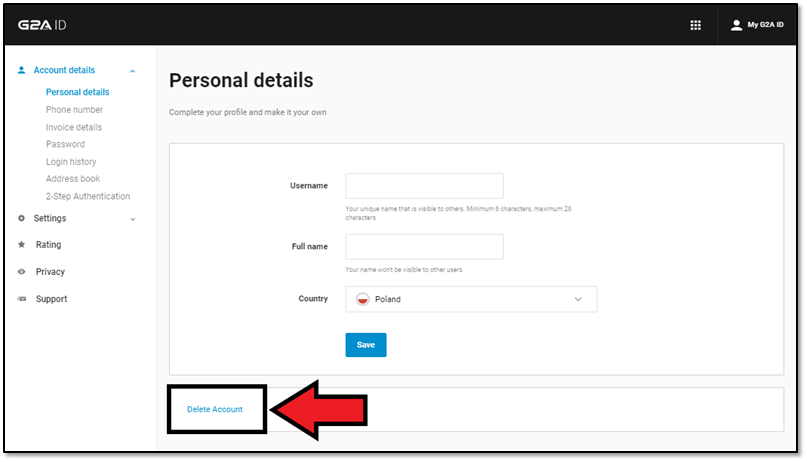Screen dimensions: 807x462
Task: Collapse the Account details section chevron
Action: [133, 71]
